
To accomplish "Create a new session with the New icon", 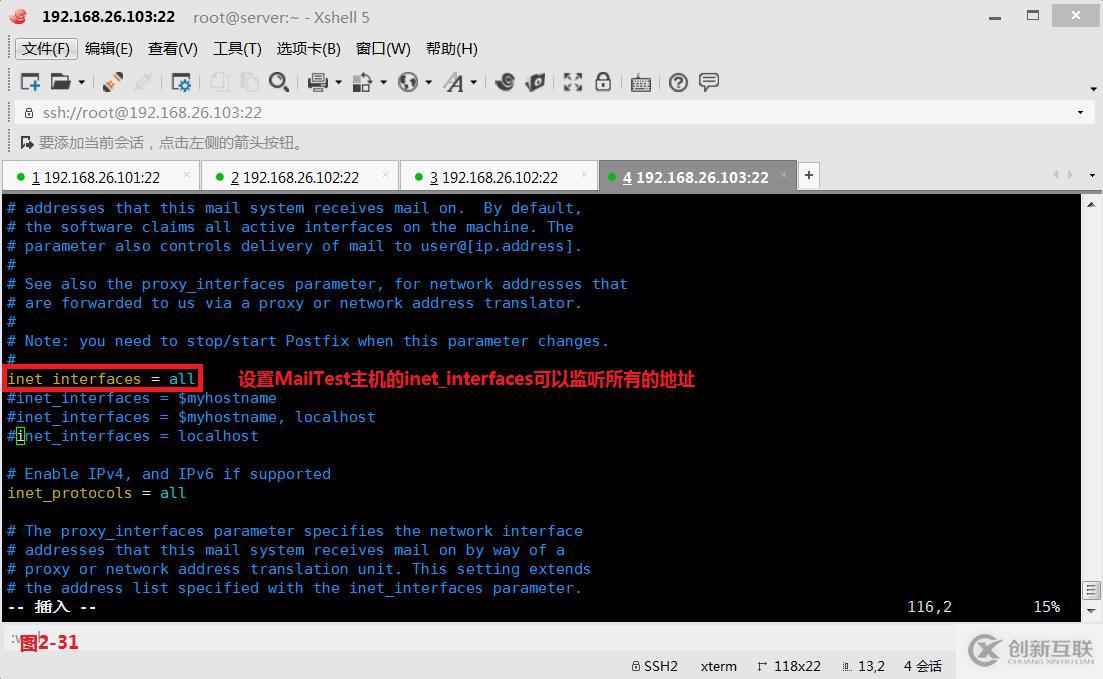I will point(30,82).
